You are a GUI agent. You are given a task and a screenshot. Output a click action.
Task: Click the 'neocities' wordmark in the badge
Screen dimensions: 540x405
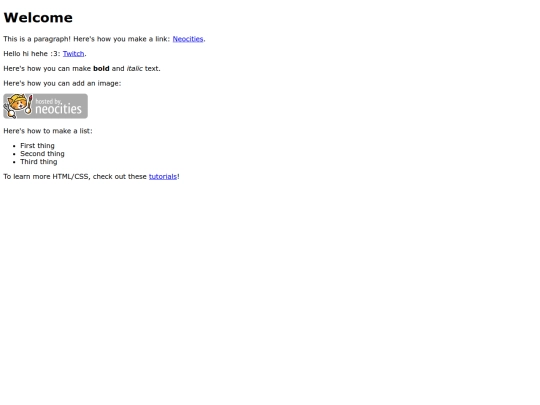(x=58, y=109)
